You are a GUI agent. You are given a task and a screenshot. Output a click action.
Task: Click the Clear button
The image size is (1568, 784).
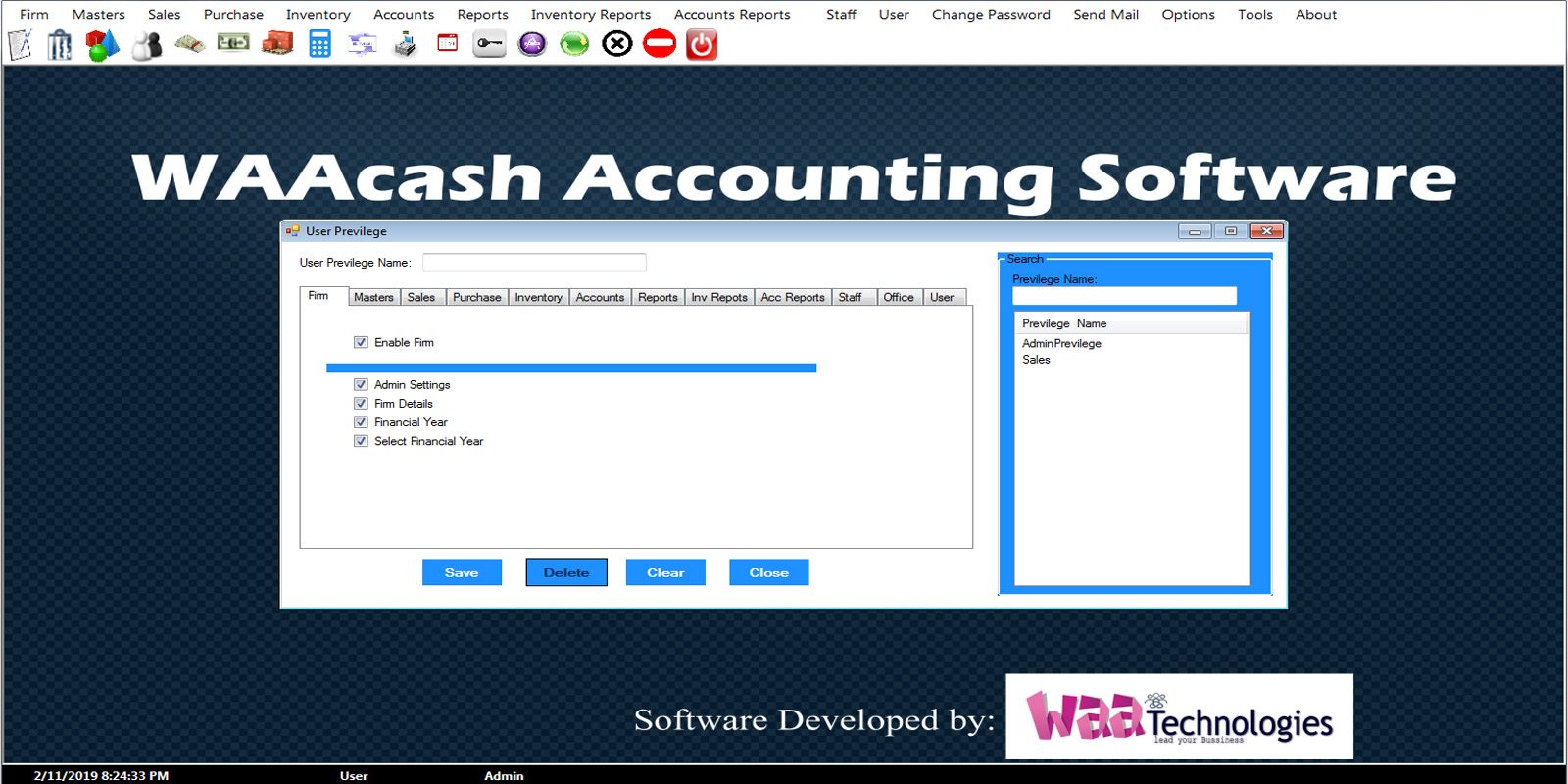(665, 572)
